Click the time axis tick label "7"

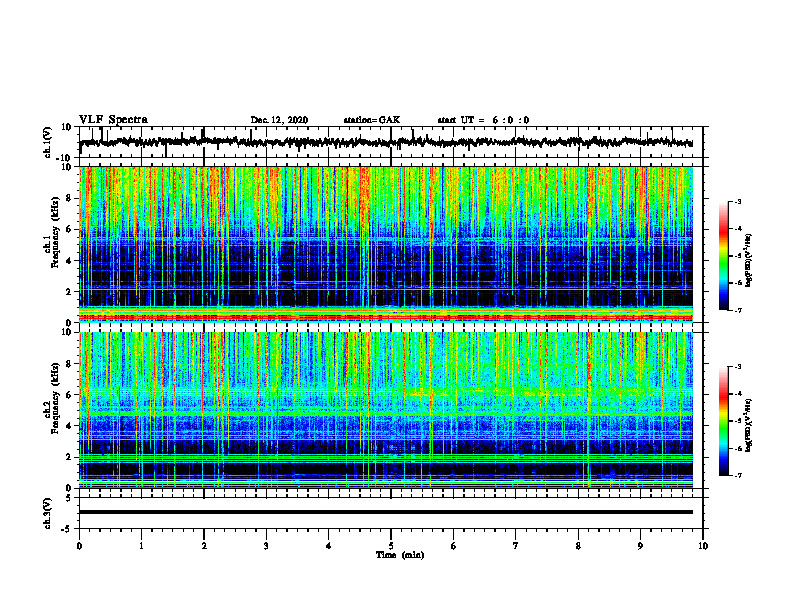[516, 546]
